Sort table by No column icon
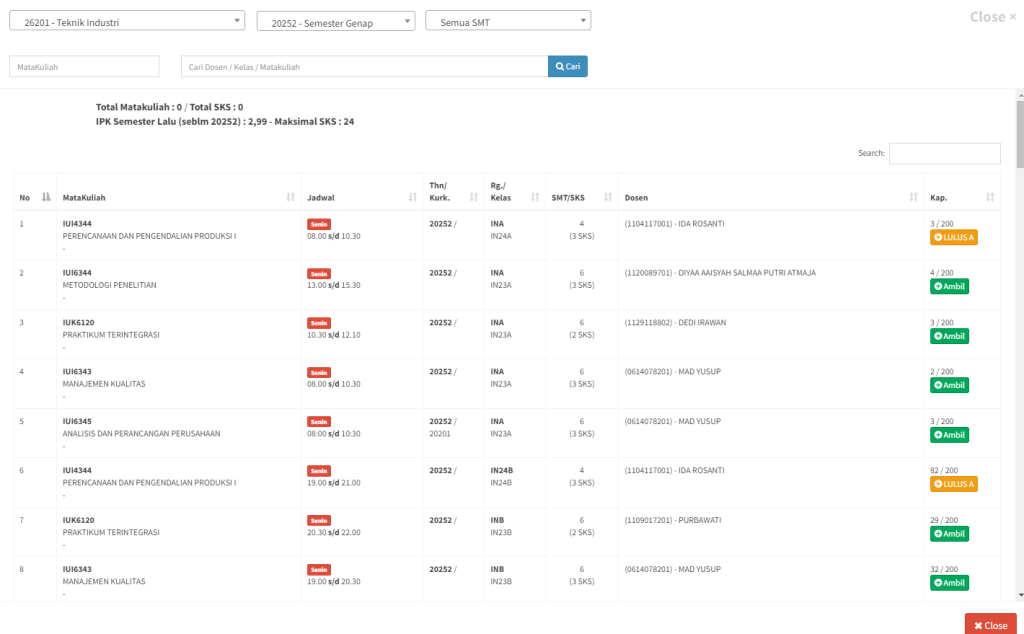The width and height of the screenshot is (1024, 634). pyautogui.click(x=47, y=197)
